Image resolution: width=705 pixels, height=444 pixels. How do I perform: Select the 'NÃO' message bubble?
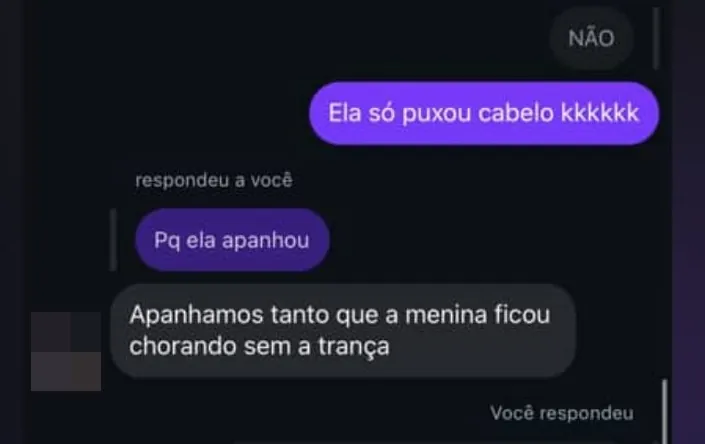(x=591, y=39)
